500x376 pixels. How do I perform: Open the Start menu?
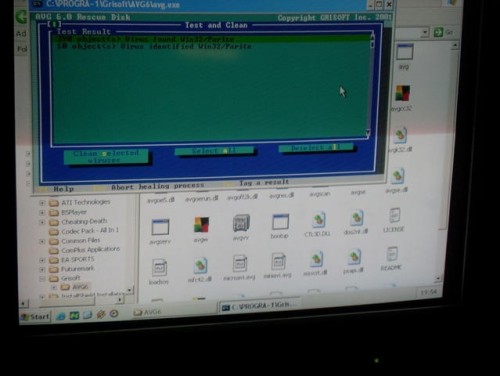(36, 317)
